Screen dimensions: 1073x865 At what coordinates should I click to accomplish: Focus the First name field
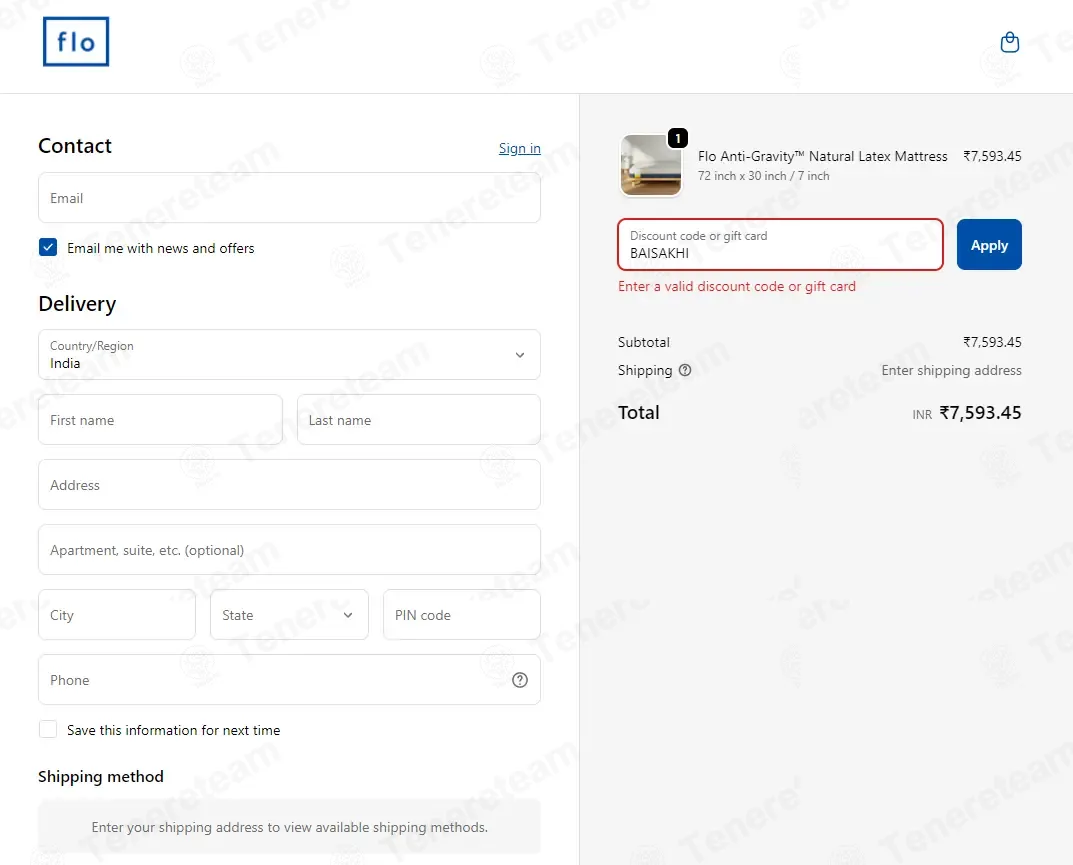160,419
